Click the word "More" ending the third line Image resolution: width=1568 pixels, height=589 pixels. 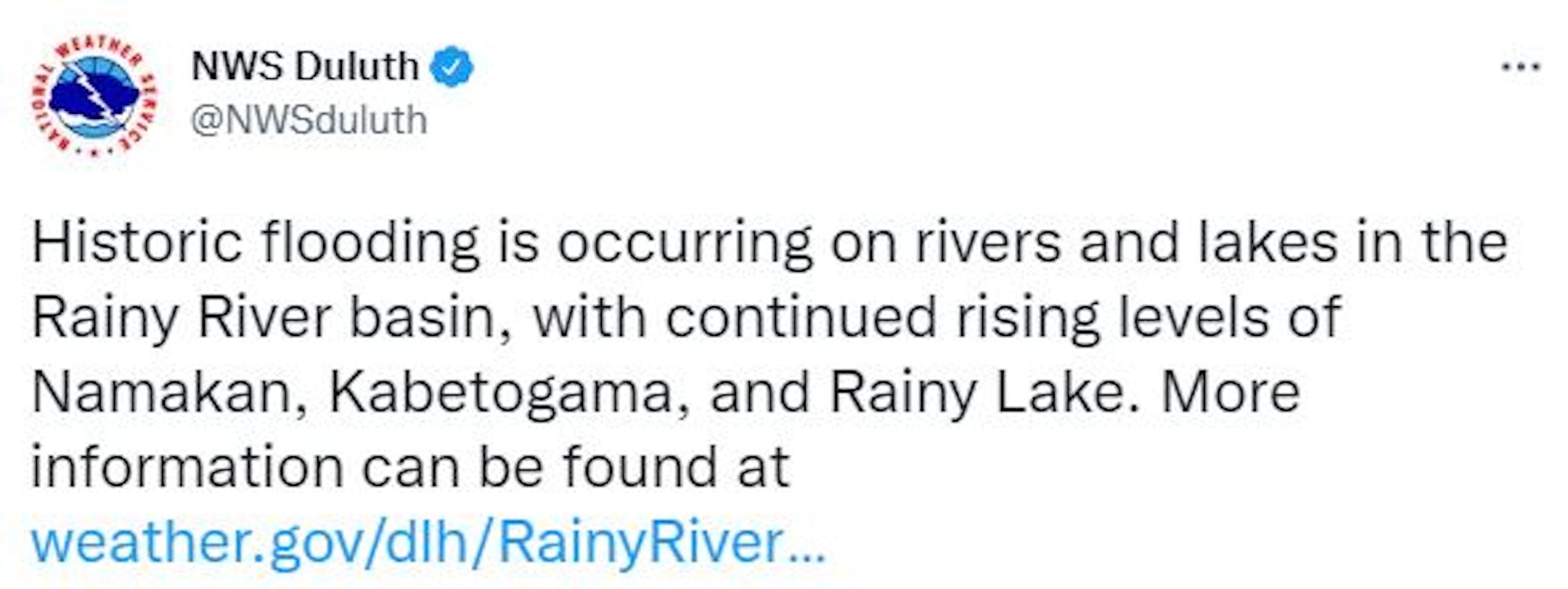[1230, 392]
